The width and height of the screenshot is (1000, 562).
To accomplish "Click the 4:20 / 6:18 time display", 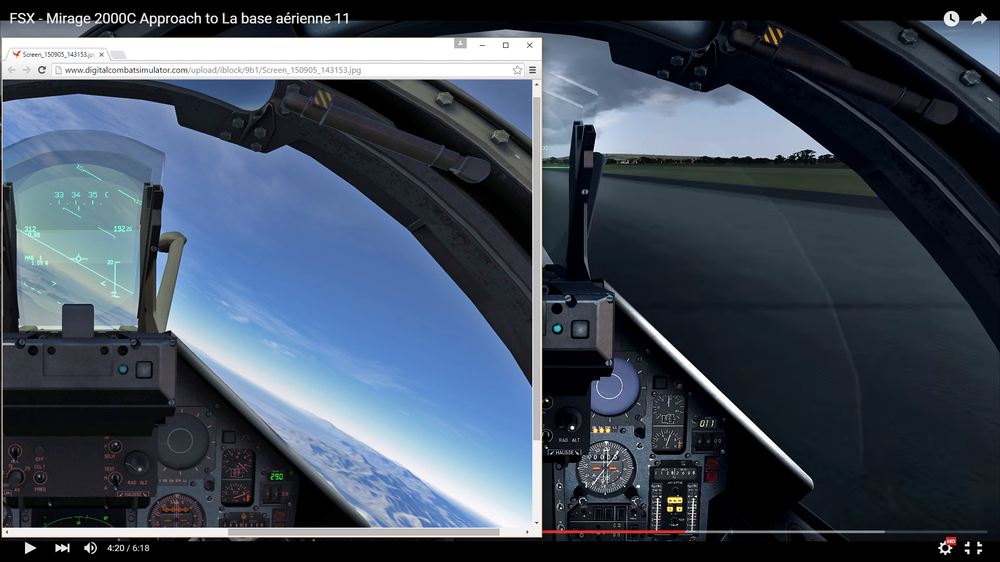I will (x=128, y=548).
